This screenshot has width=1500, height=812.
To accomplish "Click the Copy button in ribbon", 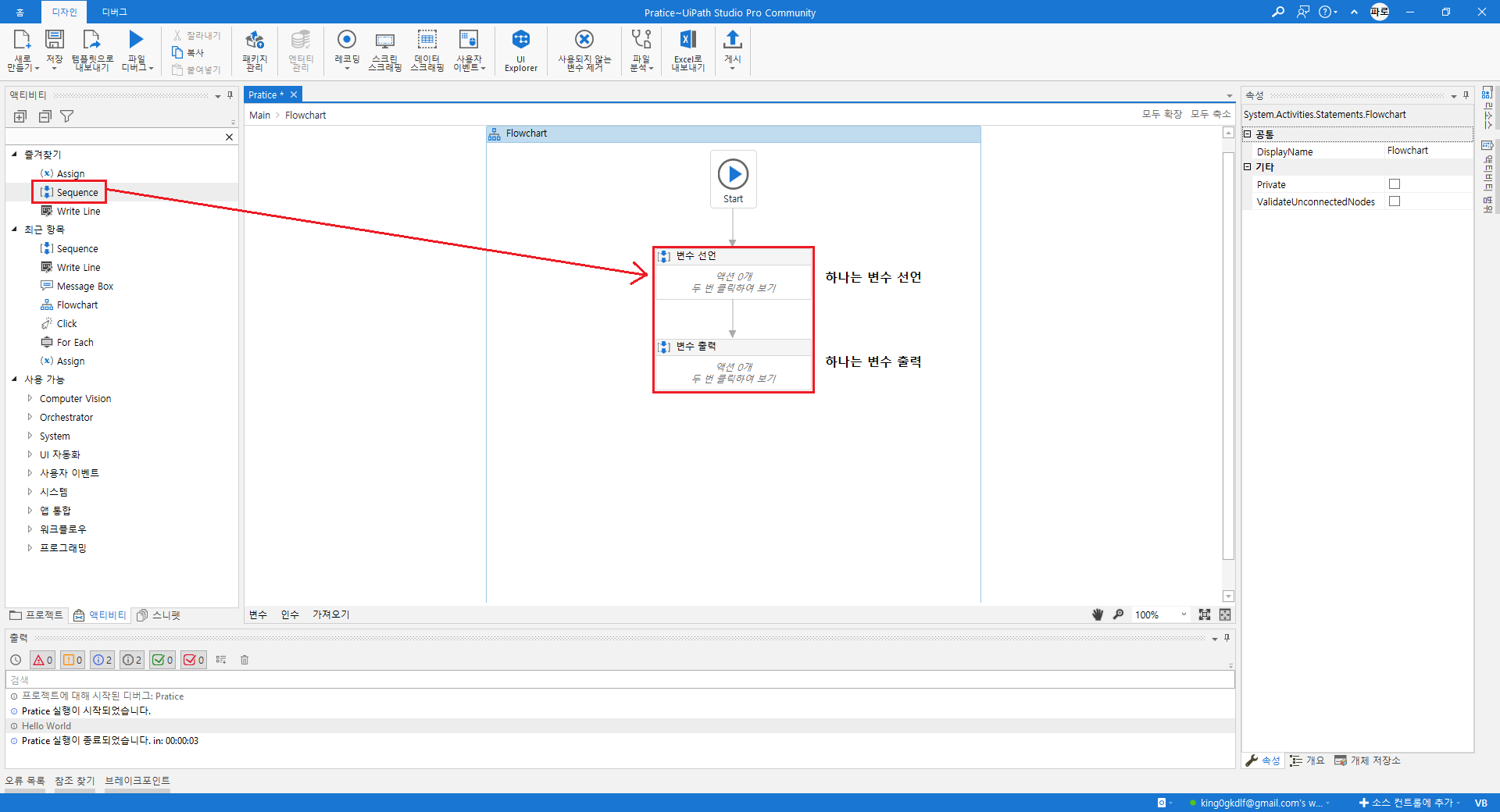I will (x=188, y=52).
